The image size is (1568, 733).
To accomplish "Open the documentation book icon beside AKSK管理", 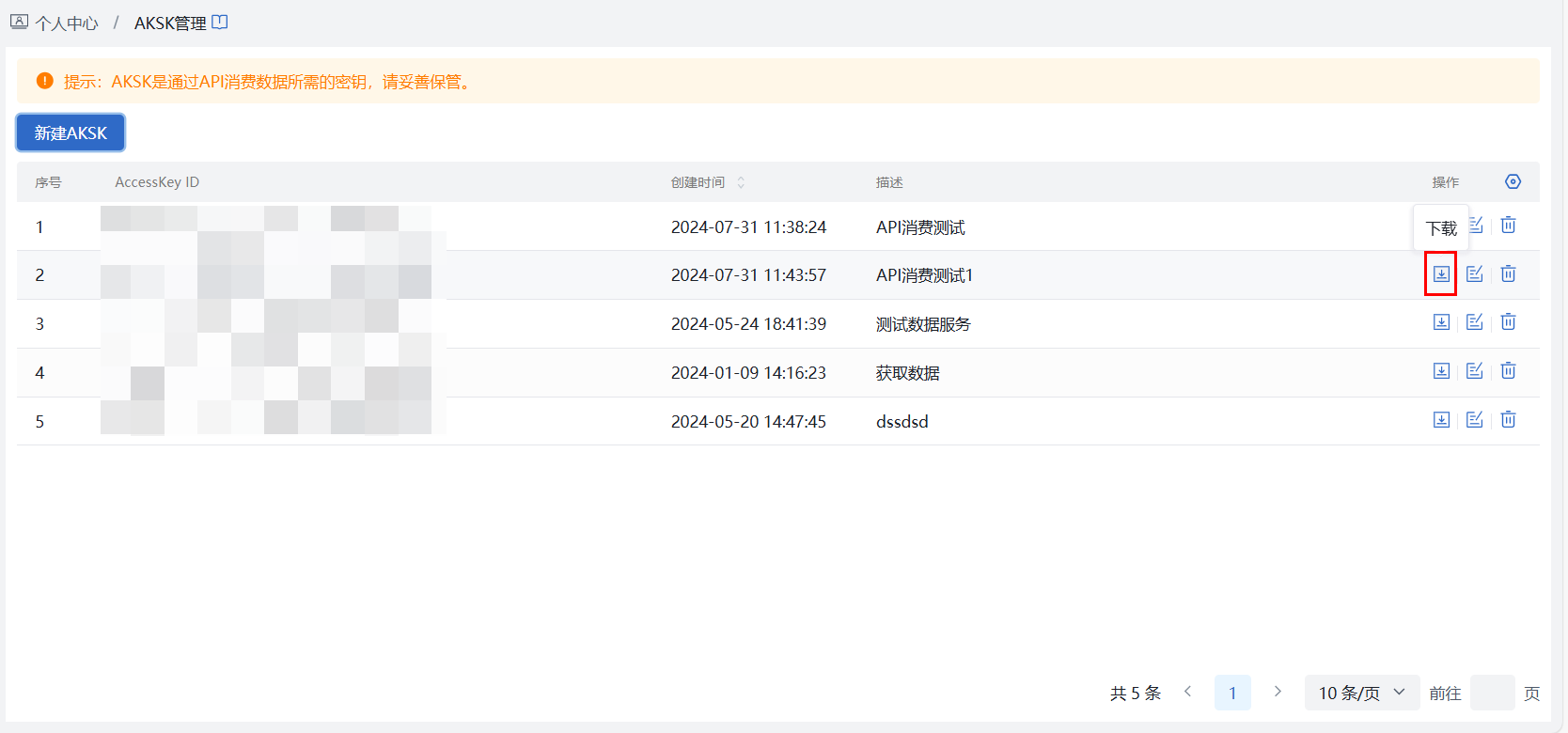I will click(x=220, y=22).
